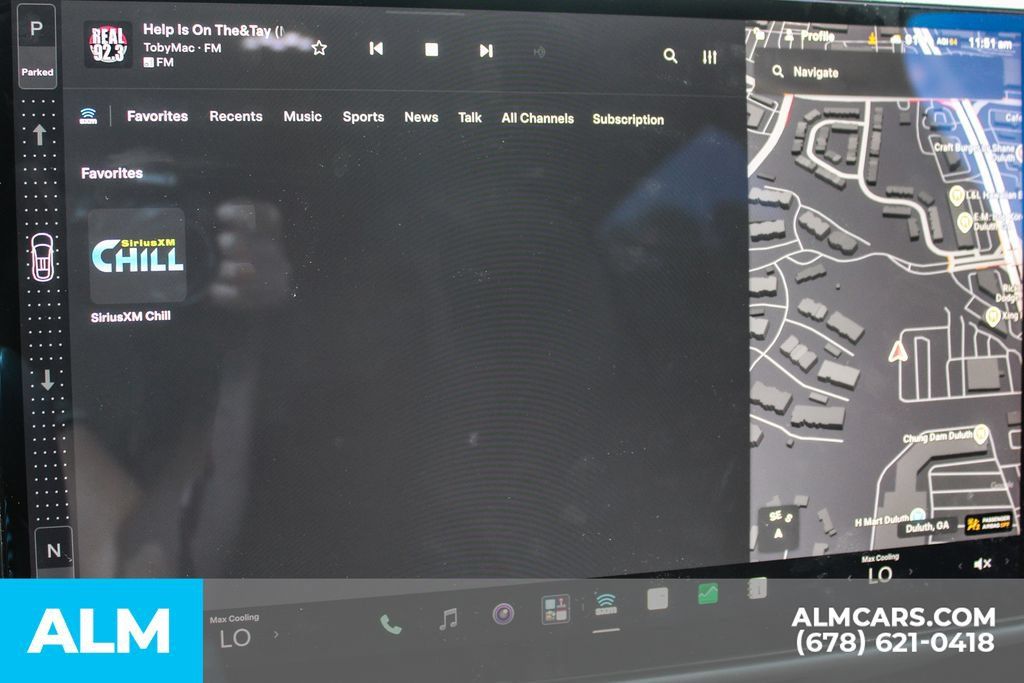Select the Chung Dam Duluth map pin
Screen dimensions: 1024x683
coord(980,434)
